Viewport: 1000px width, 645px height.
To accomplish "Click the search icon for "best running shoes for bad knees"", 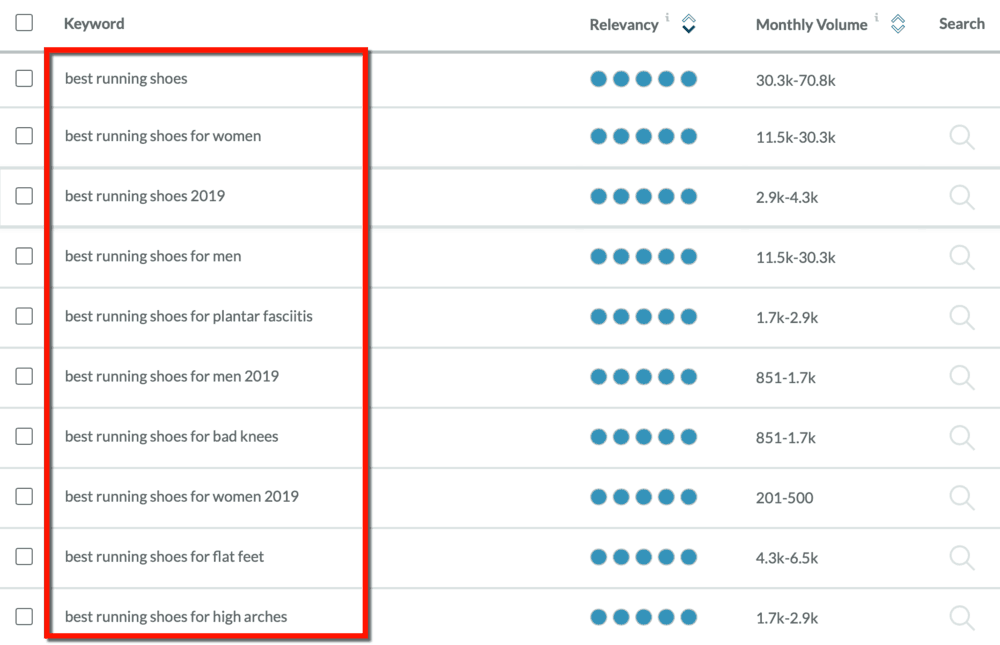I will 962,437.
